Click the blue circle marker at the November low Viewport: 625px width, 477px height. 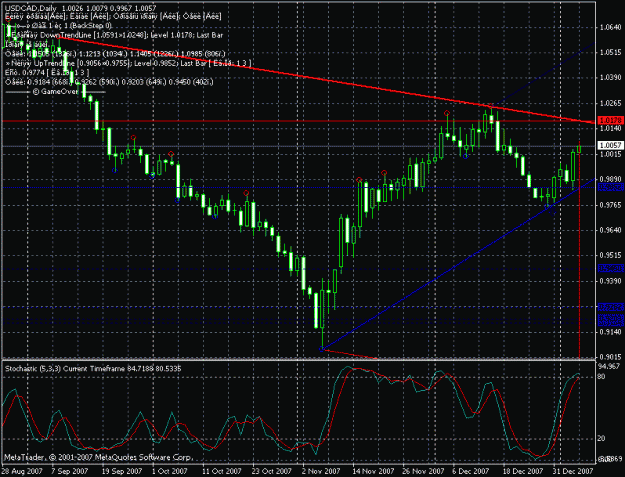pyautogui.click(x=322, y=349)
